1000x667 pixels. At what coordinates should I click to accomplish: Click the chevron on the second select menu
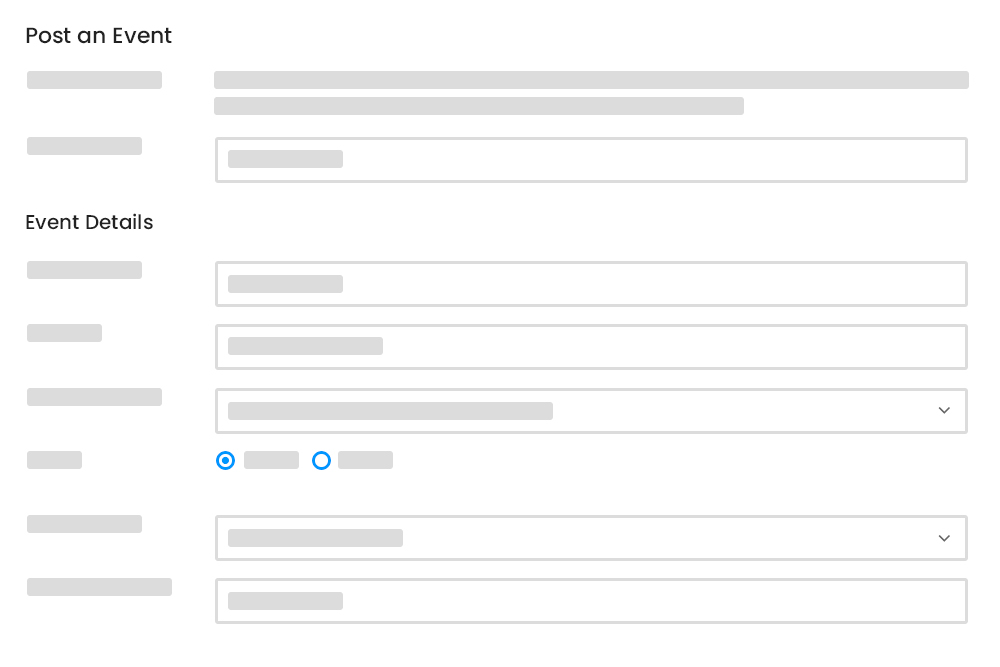[x=944, y=538]
